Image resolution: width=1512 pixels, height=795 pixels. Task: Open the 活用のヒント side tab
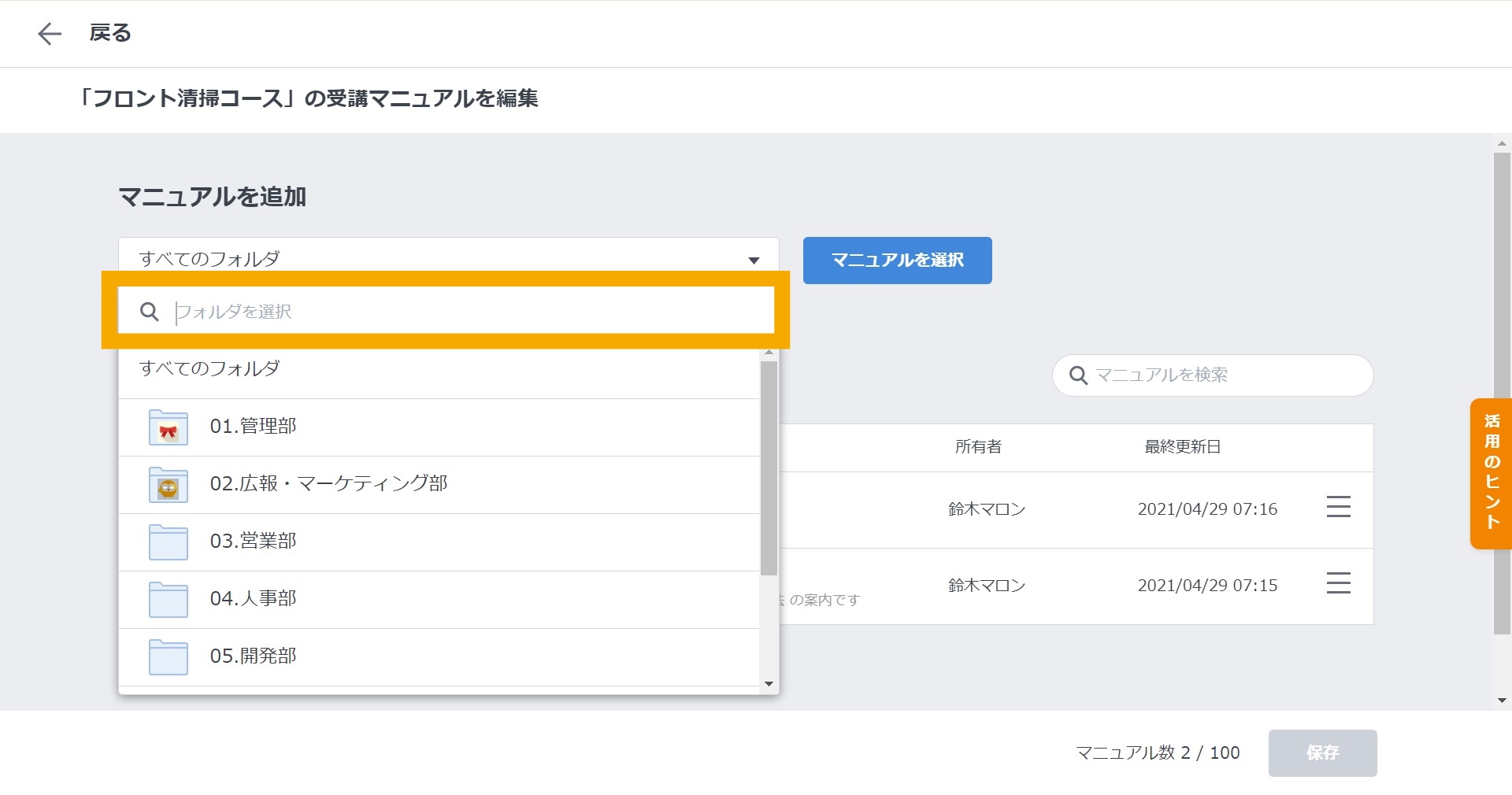(1492, 473)
